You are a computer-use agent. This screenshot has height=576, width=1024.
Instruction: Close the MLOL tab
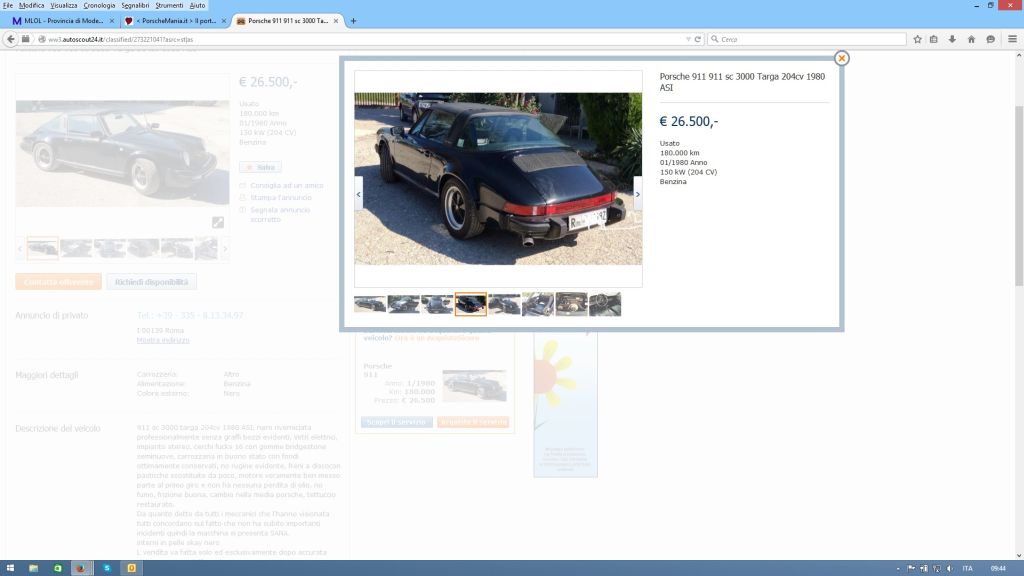[112, 21]
